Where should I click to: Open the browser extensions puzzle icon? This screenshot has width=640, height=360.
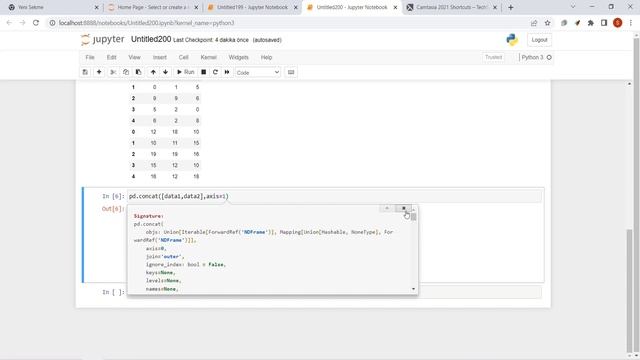click(x=591, y=23)
